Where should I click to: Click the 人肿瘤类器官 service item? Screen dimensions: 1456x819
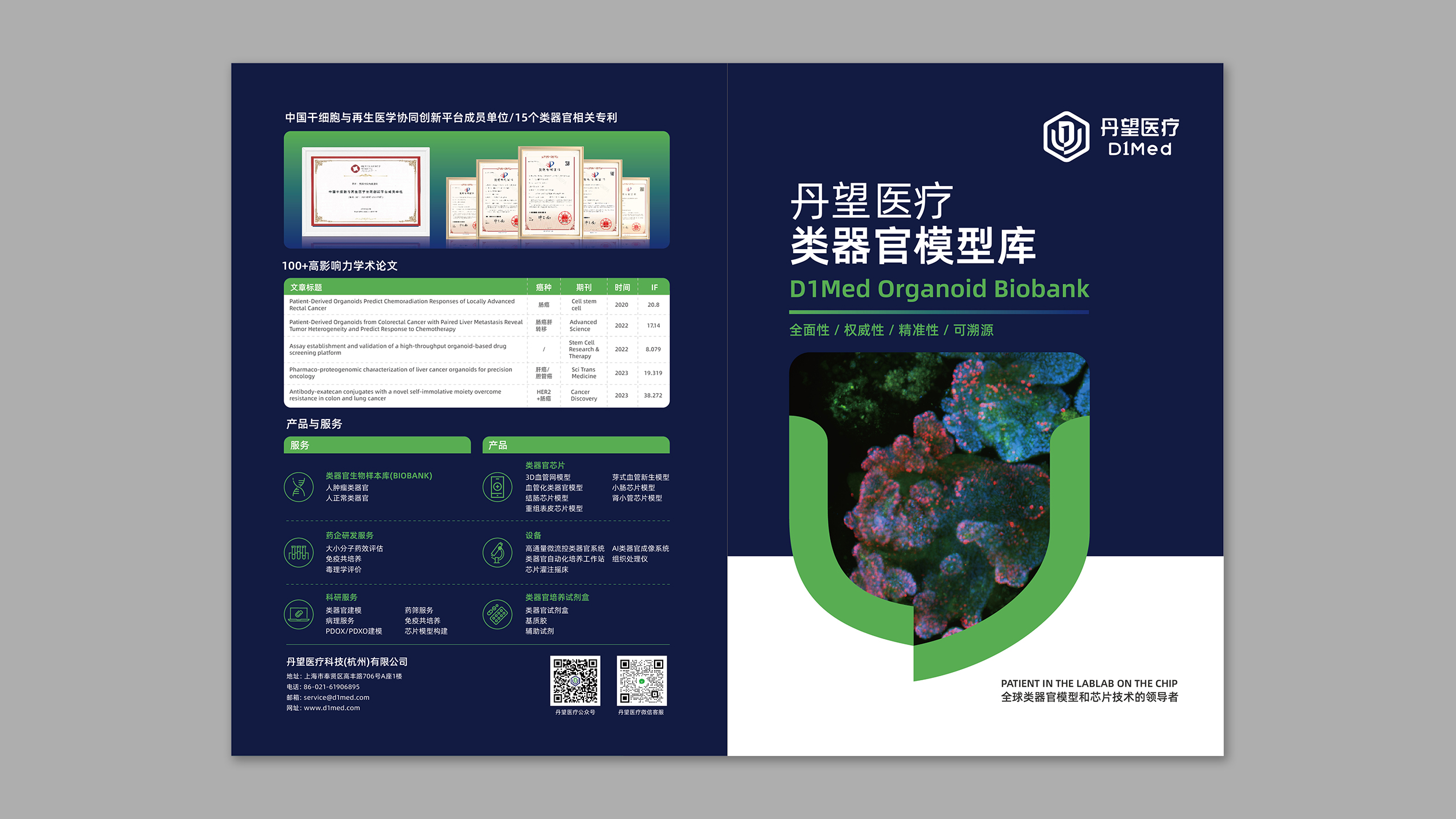click(x=347, y=488)
